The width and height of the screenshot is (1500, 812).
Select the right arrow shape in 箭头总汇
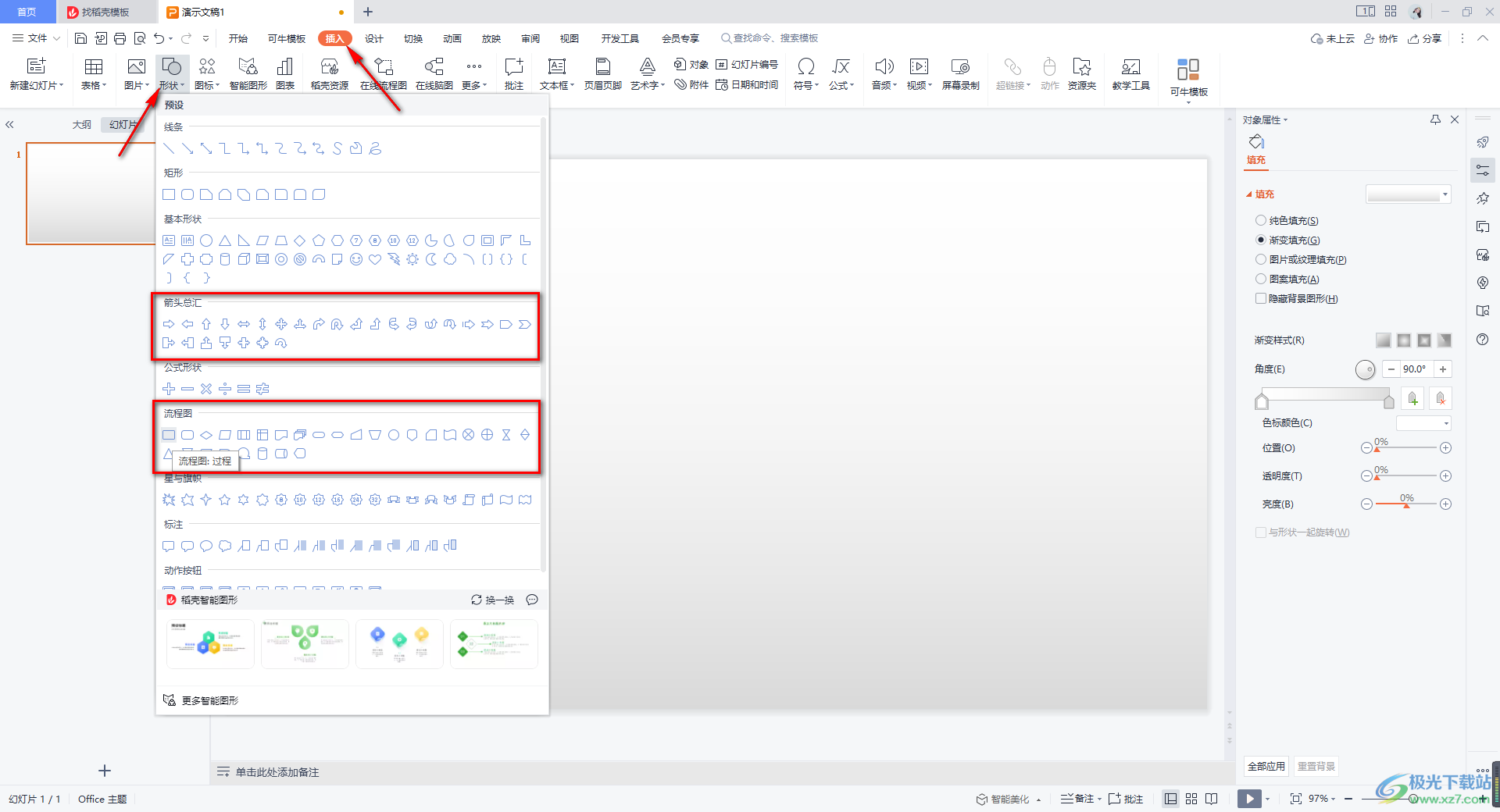coord(169,324)
